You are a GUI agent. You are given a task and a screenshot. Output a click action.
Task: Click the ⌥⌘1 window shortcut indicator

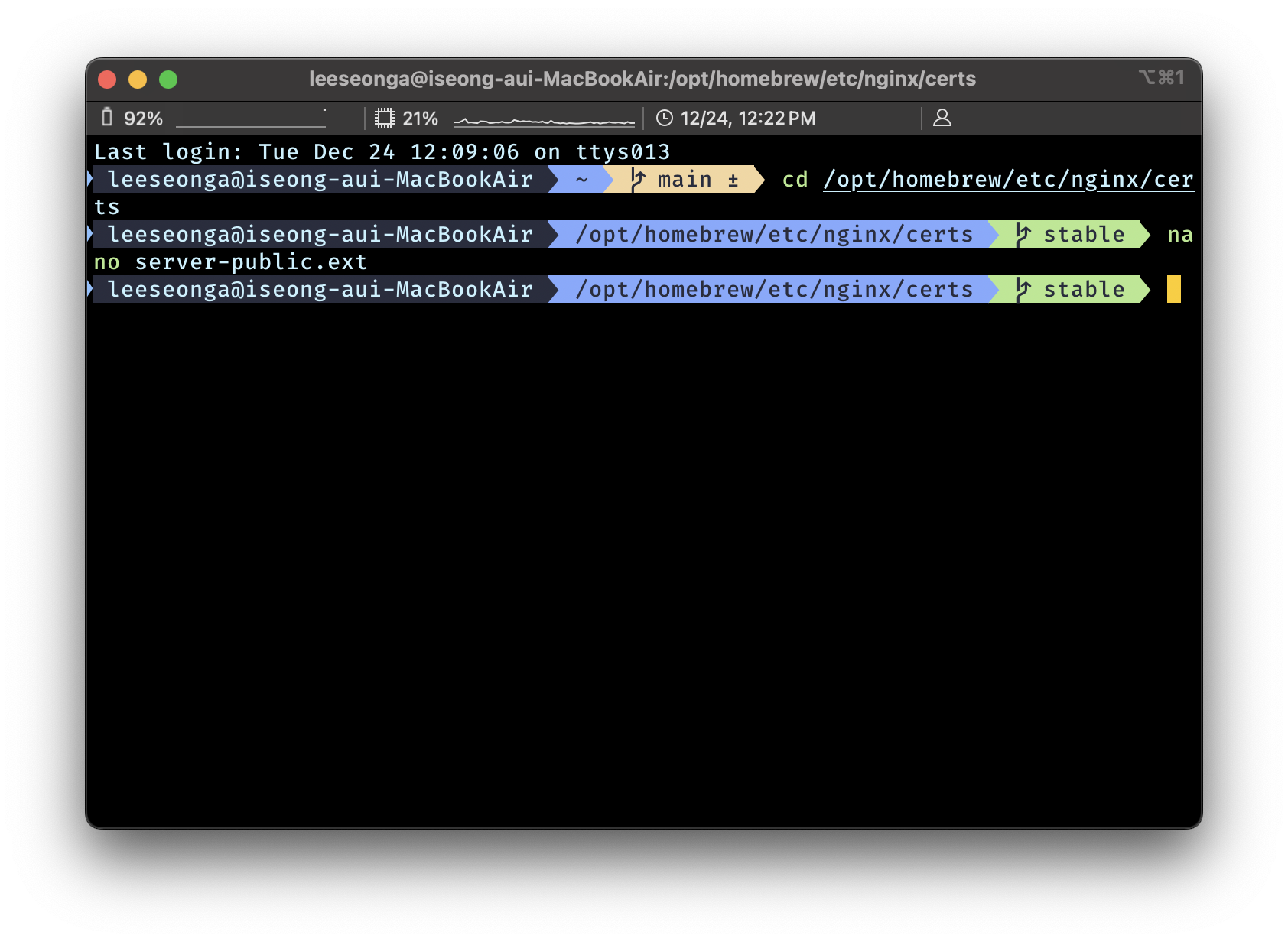[x=1162, y=77]
